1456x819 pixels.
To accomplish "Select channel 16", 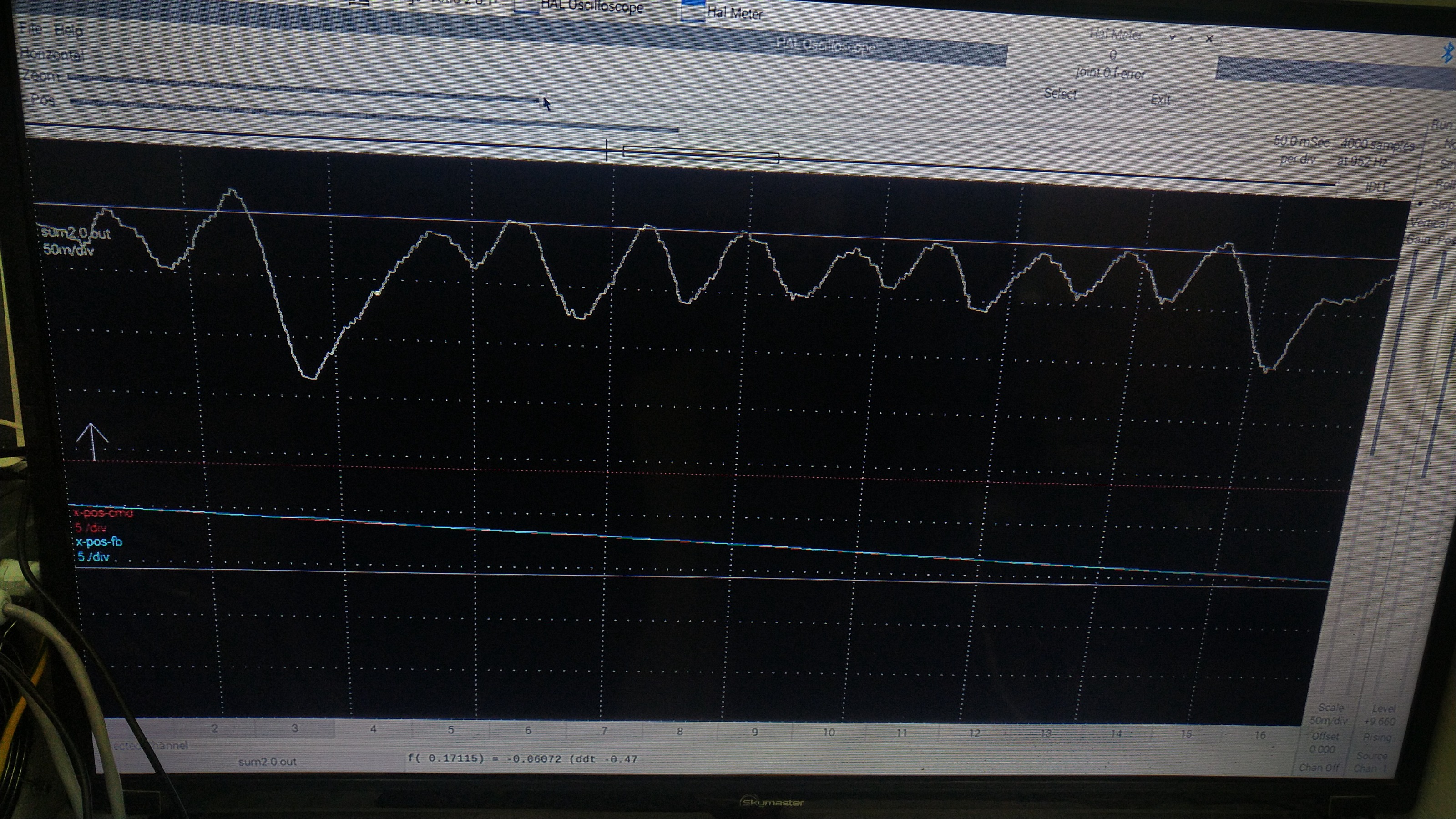I will pos(1260,735).
